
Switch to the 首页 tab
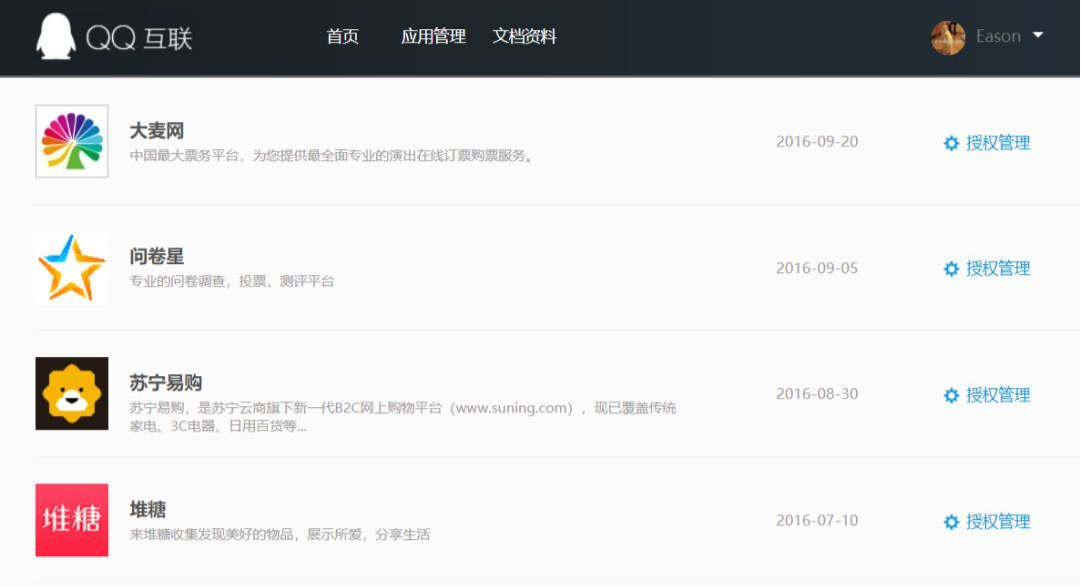(341, 36)
